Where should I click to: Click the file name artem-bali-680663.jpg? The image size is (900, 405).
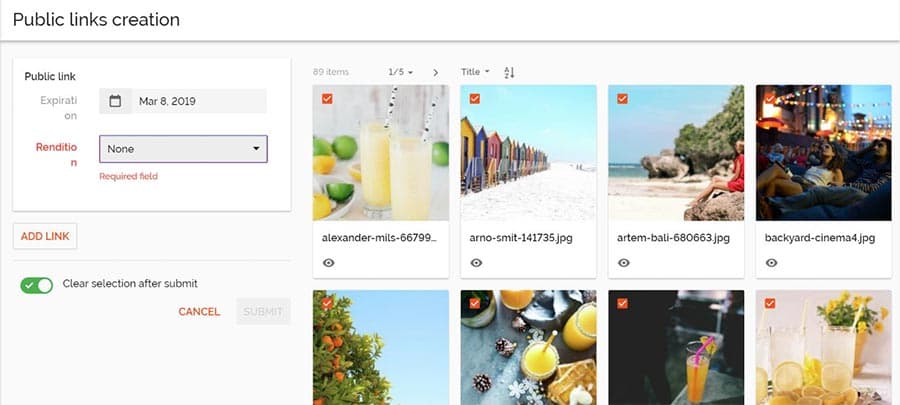[x=673, y=237]
